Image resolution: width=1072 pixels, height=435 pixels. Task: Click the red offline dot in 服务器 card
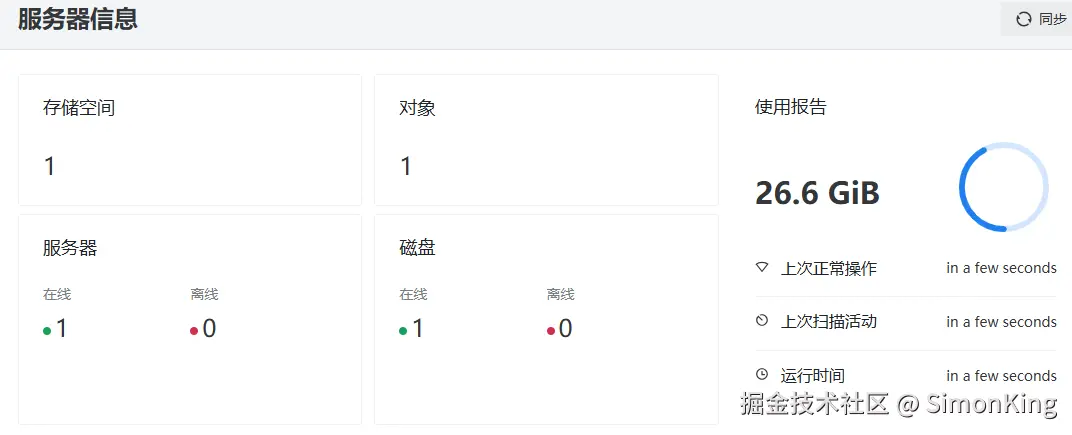(194, 331)
